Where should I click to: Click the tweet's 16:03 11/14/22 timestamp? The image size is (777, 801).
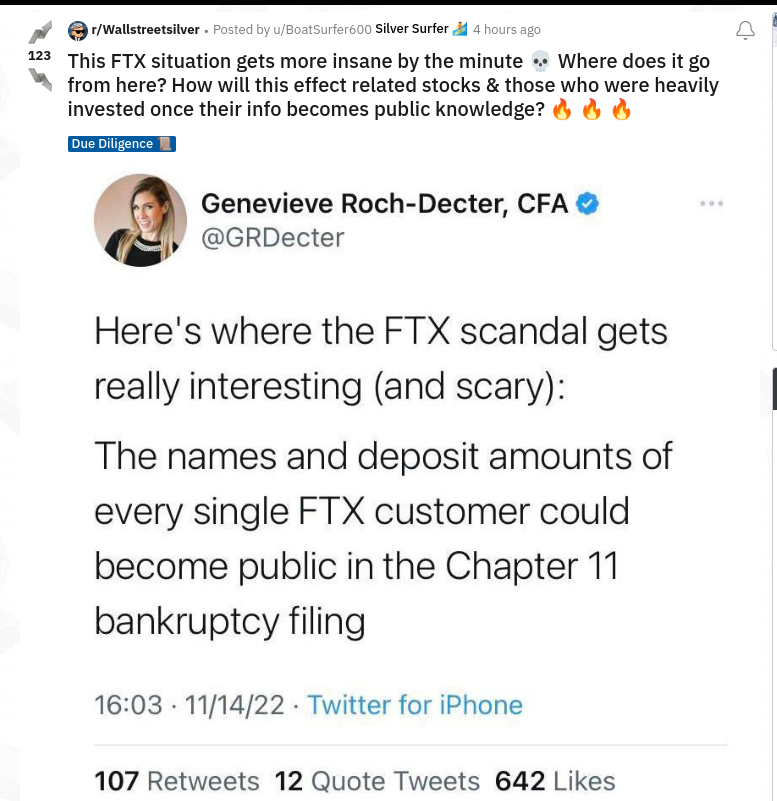click(x=188, y=704)
